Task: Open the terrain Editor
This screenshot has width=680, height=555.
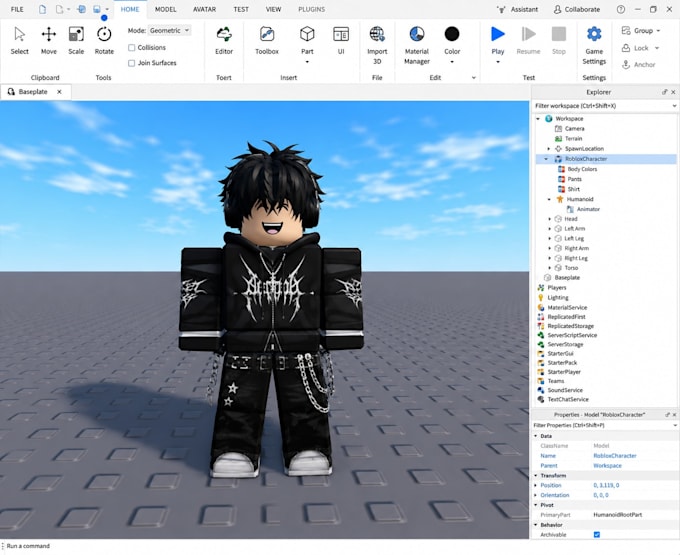Action: [x=224, y=41]
